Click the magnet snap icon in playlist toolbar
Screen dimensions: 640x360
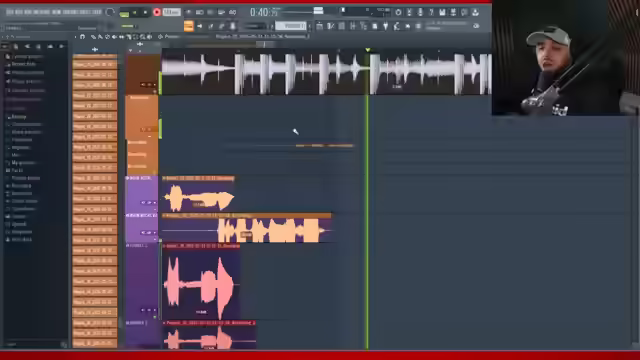82,37
